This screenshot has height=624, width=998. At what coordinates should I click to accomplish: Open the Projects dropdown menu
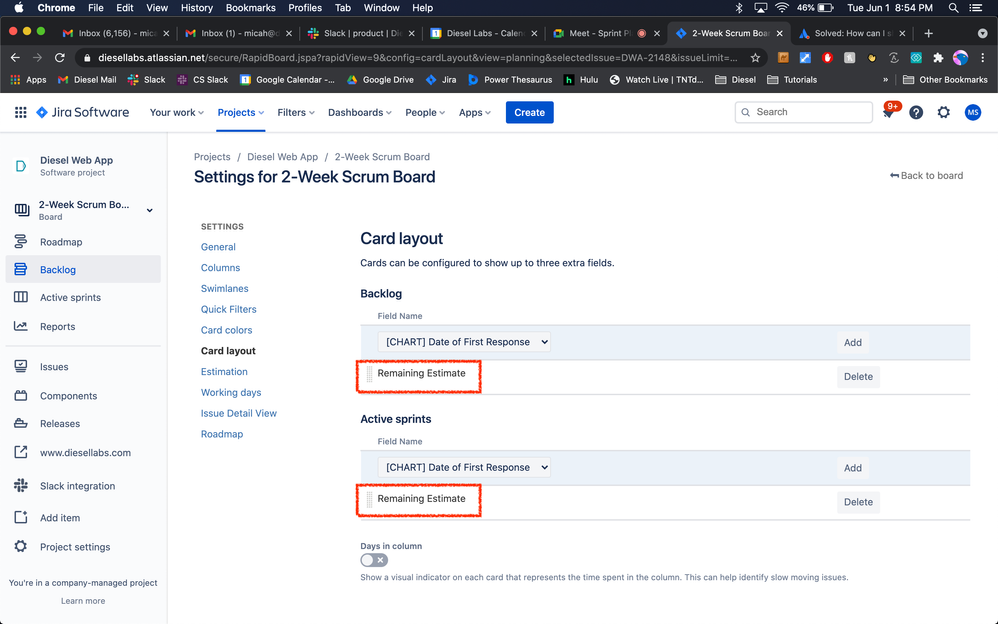241,113
